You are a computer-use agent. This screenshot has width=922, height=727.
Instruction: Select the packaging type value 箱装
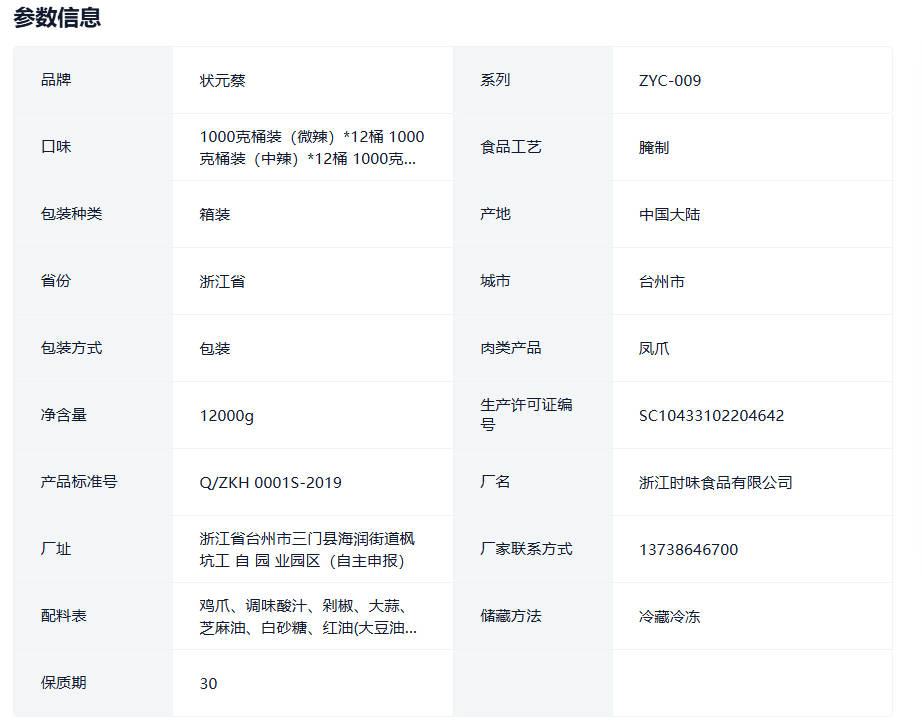[x=215, y=214]
